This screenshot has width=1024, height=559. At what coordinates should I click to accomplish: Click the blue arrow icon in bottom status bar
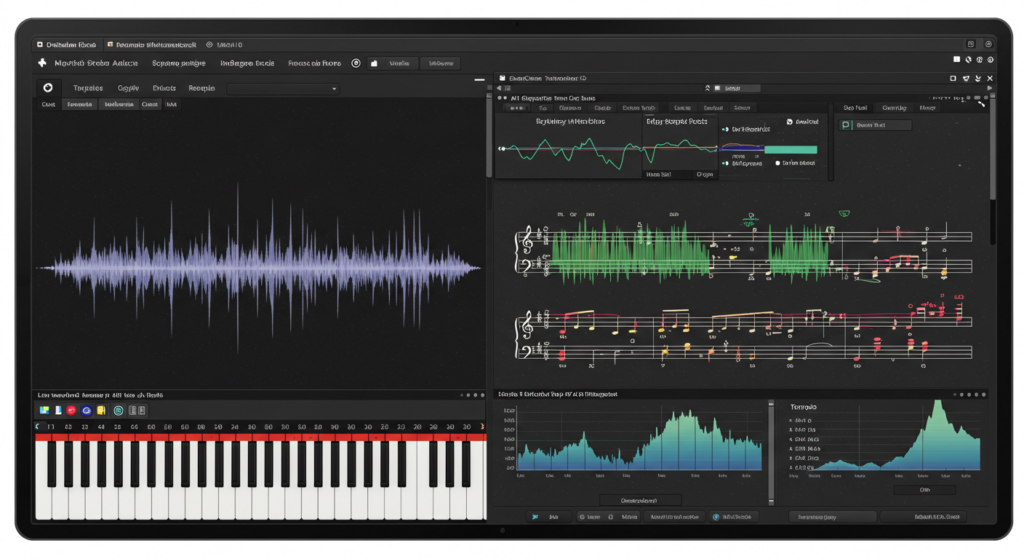point(535,517)
